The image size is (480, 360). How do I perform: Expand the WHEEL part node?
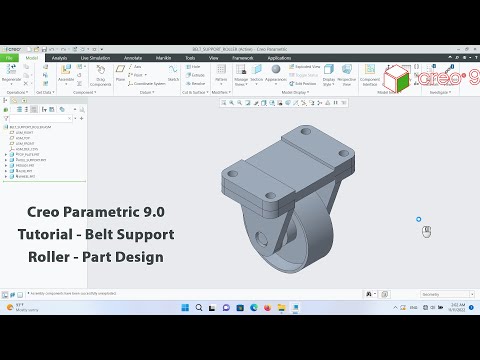coord(6,176)
